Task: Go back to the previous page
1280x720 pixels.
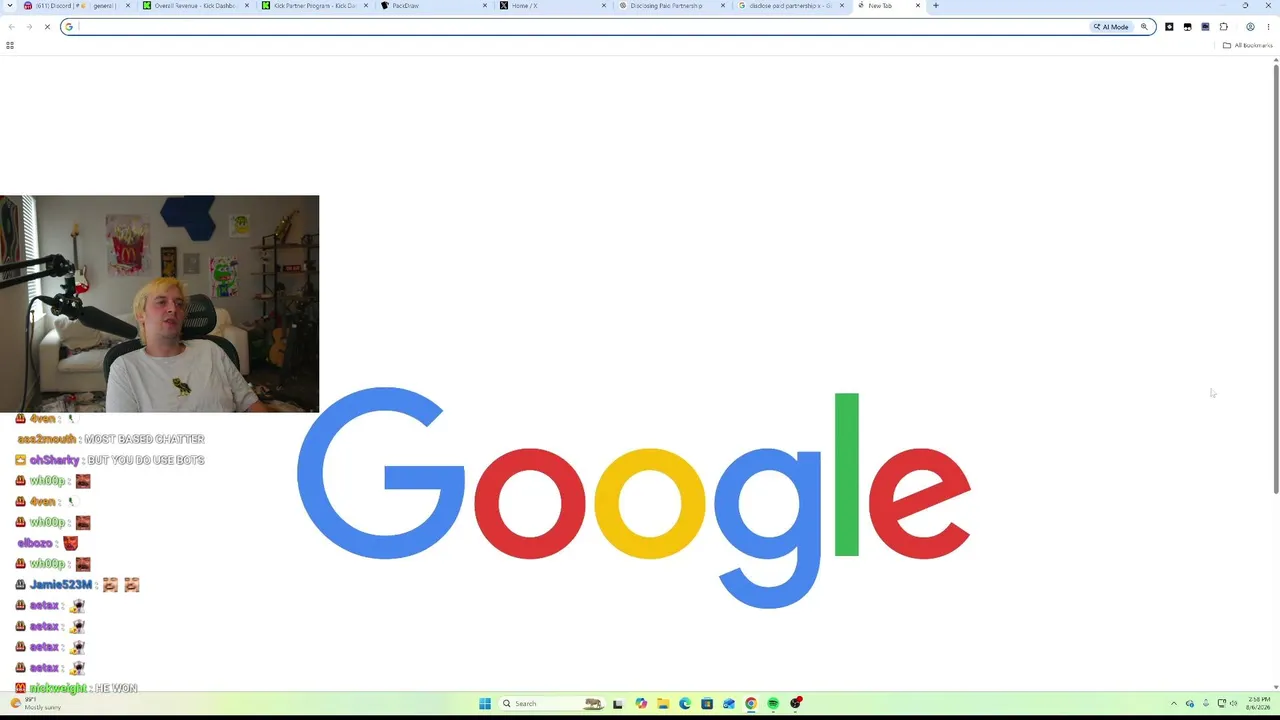Action: tap(11, 27)
